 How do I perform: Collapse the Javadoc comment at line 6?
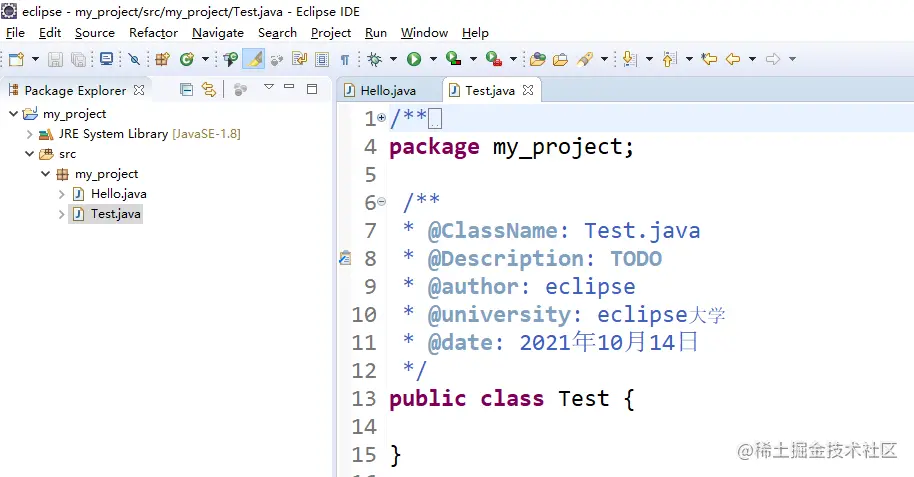pyautogui.click(x=381, y=202)
